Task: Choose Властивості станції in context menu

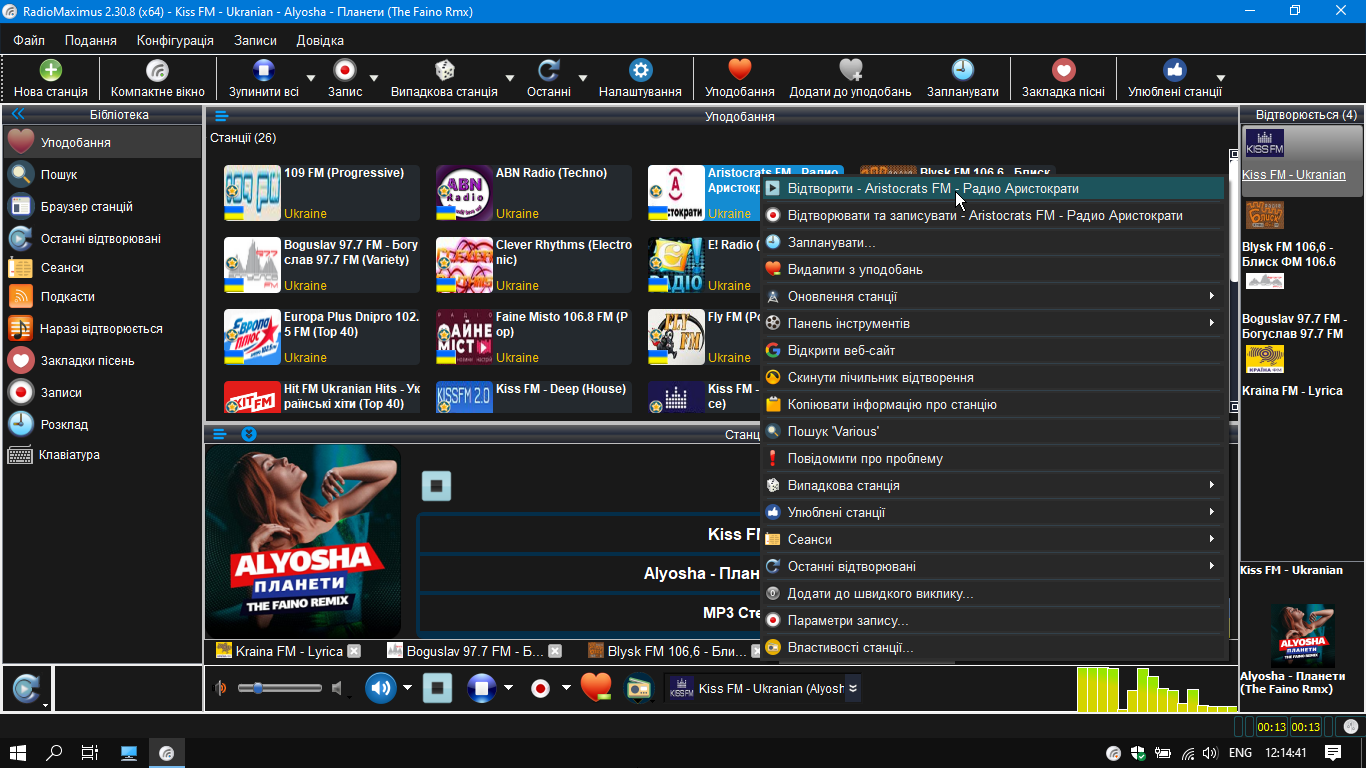Action: click(x=993, y=648)
